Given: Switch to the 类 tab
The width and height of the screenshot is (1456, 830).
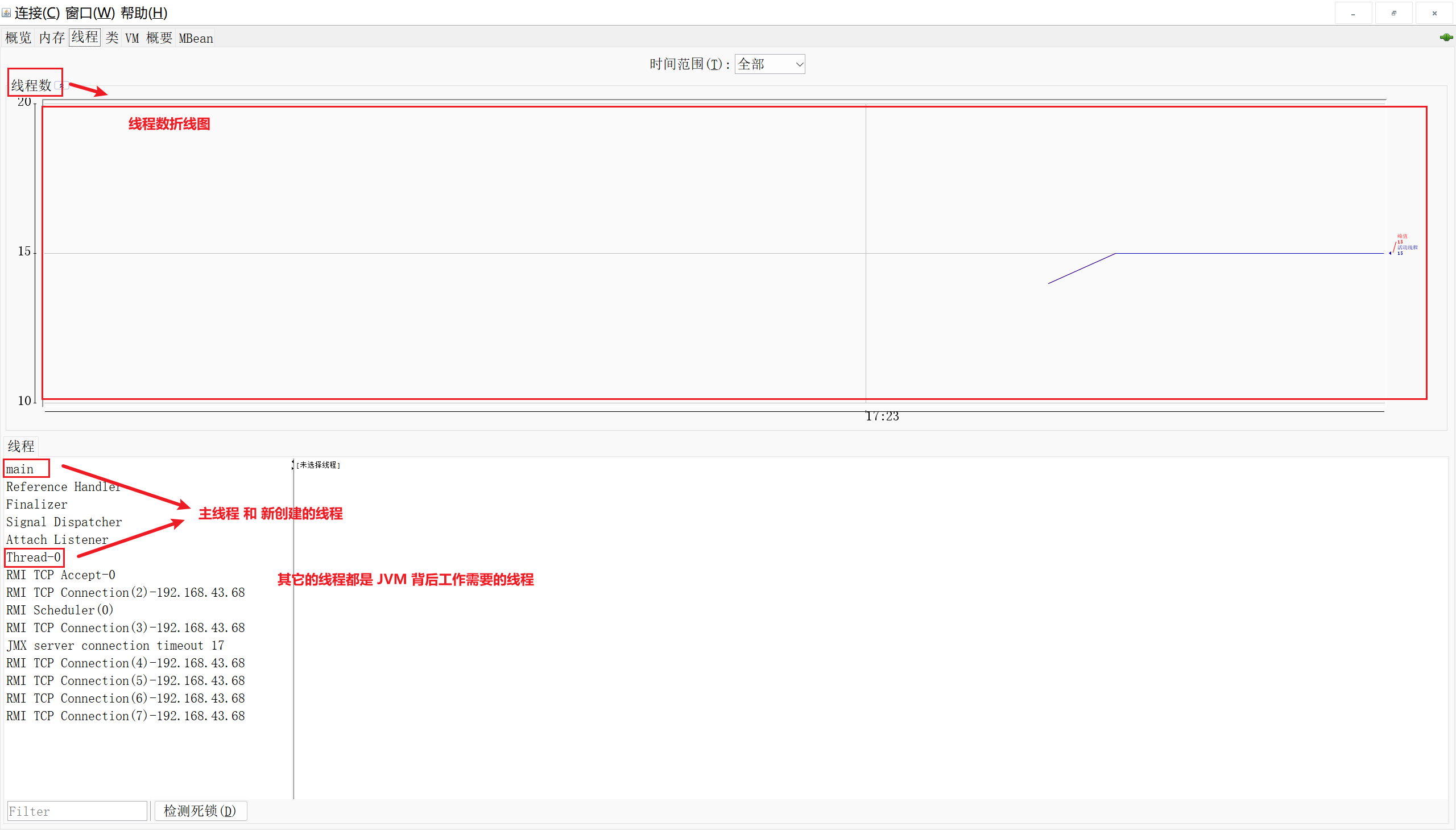Looking at the screenshot, I should coord(111,38).
